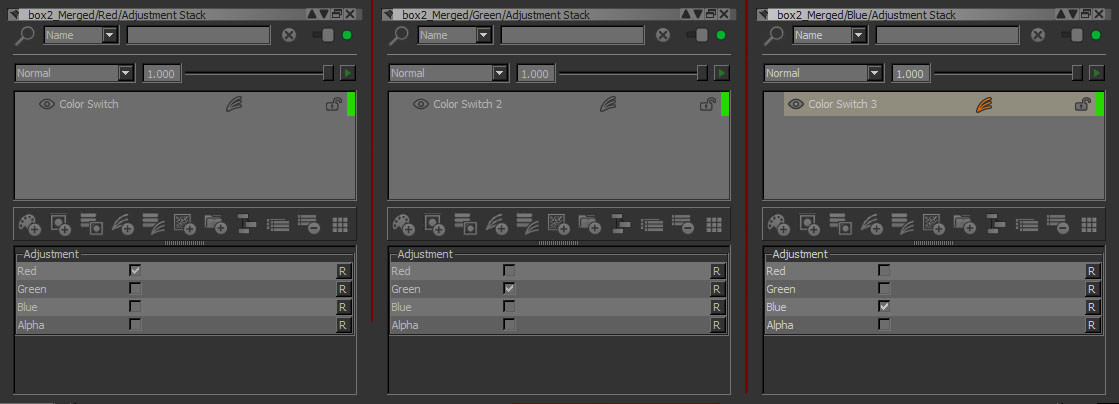Image resolution: width=1119 pixels, height=404 pixels.
Task: Enable Alpha checkbox in Blue stack
Action: pyautogui.click(x=884, y=324)
